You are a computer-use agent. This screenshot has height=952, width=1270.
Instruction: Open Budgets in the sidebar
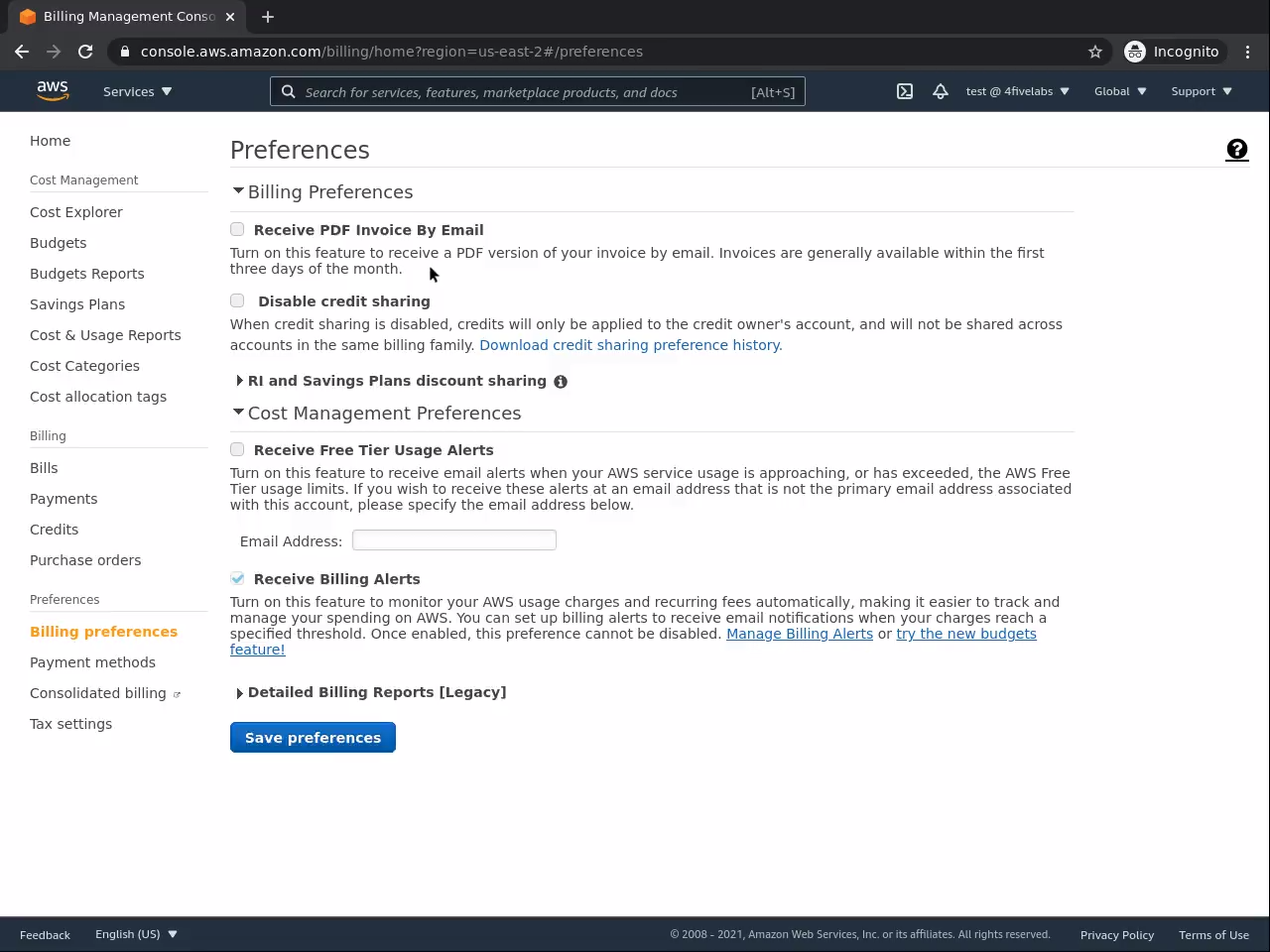[x=58, y=243]
